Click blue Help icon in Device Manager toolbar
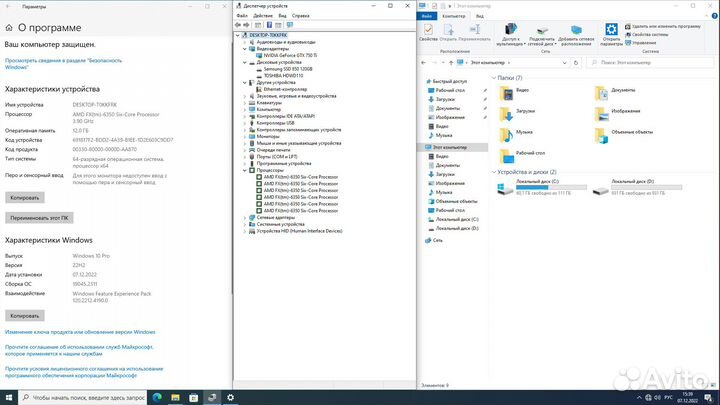 [270, 25]
